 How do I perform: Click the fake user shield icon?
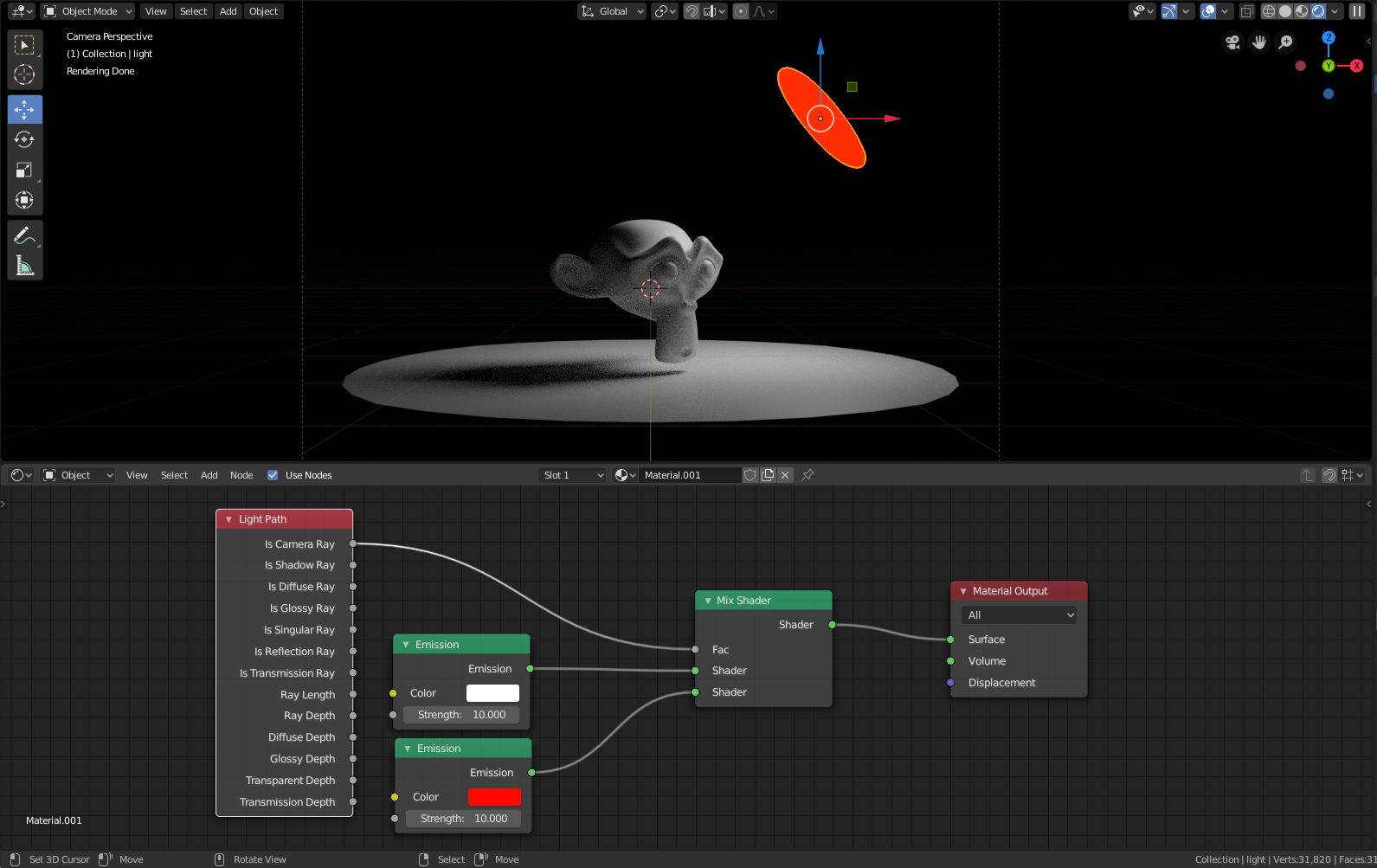pos(750,475)
